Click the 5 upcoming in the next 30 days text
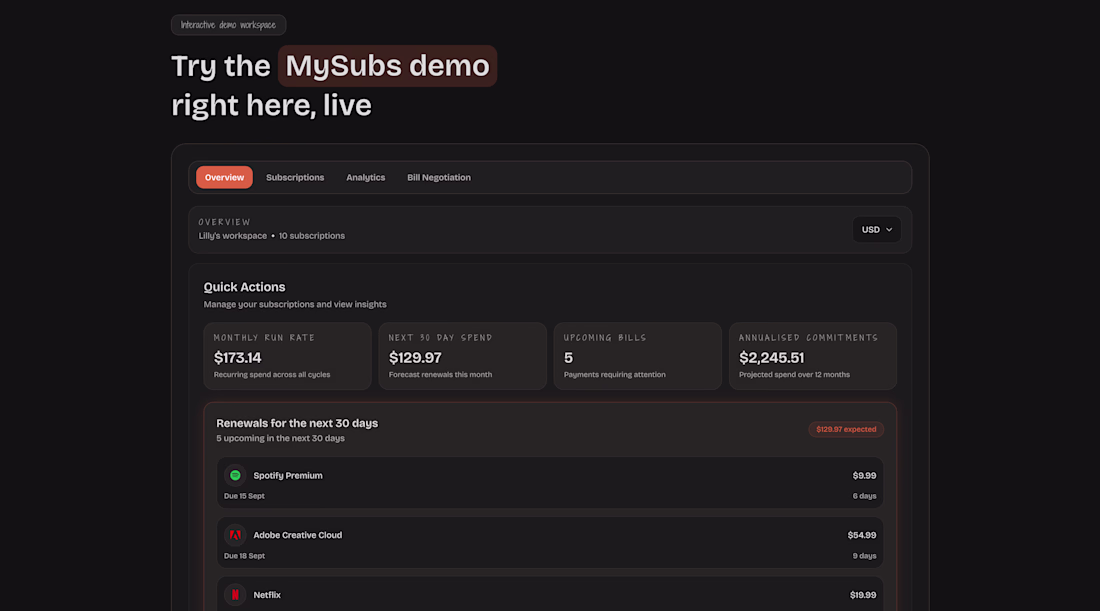 (x=280, y=438)
